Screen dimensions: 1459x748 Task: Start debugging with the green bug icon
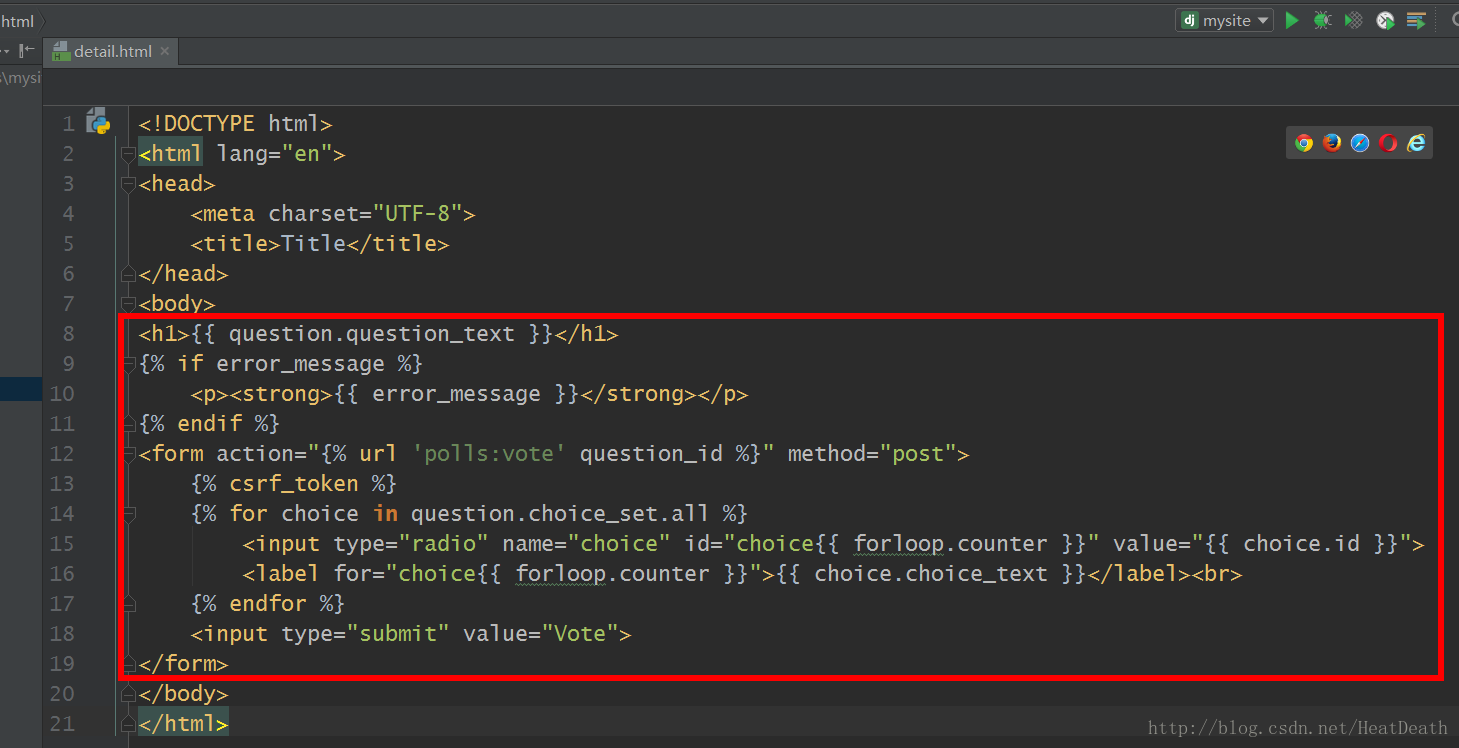click(1322, 20)
